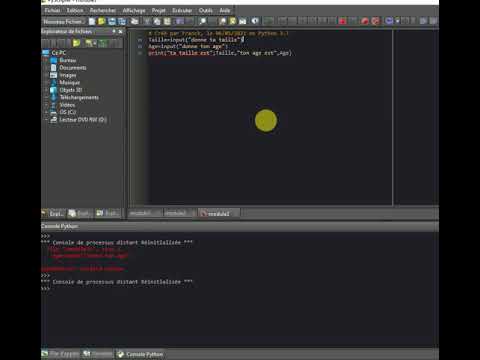480x360 pixels.
Task: Click the save all icon
Action: tap(122, 21)
